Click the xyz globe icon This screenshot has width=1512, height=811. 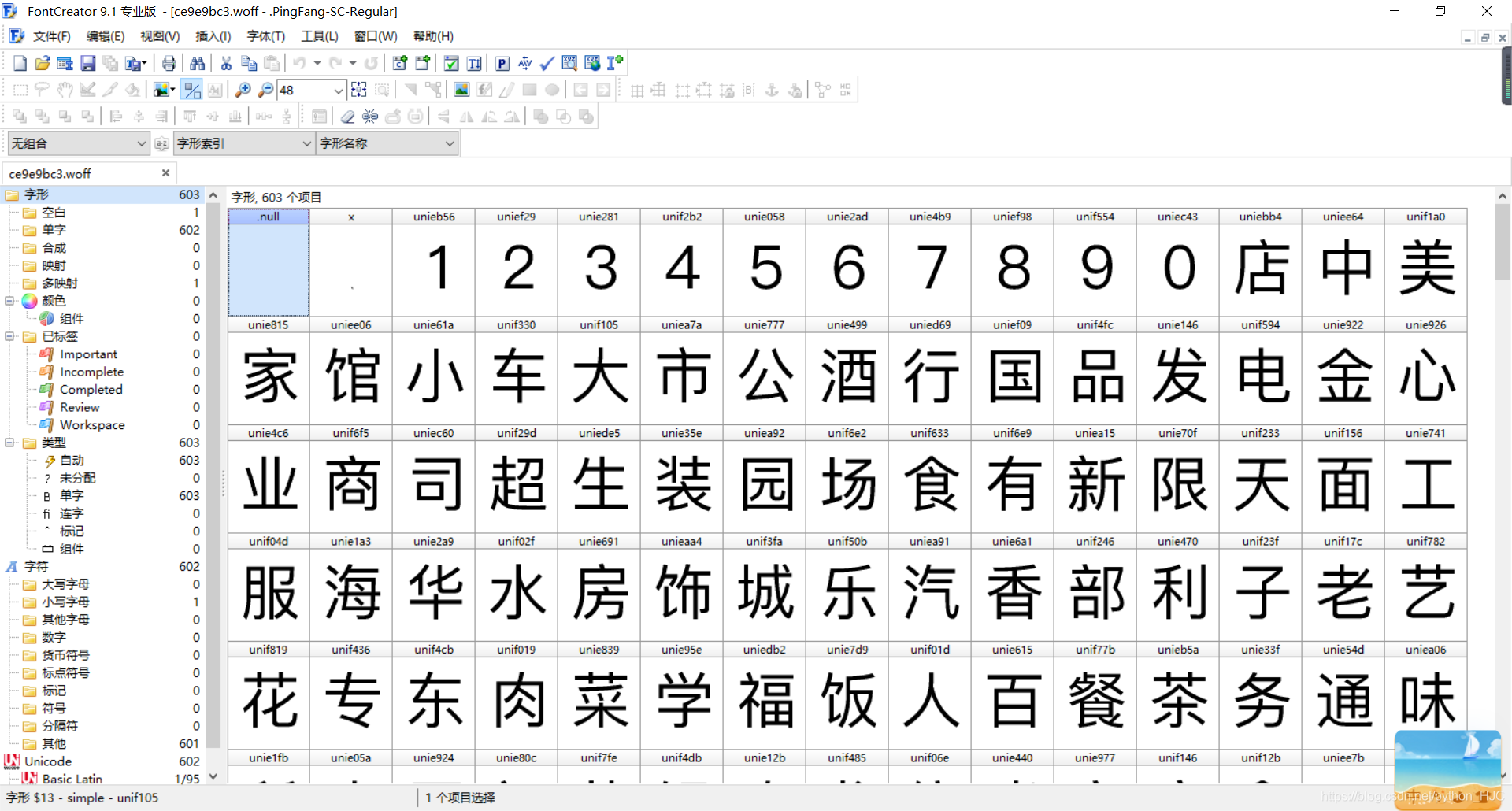592,63
